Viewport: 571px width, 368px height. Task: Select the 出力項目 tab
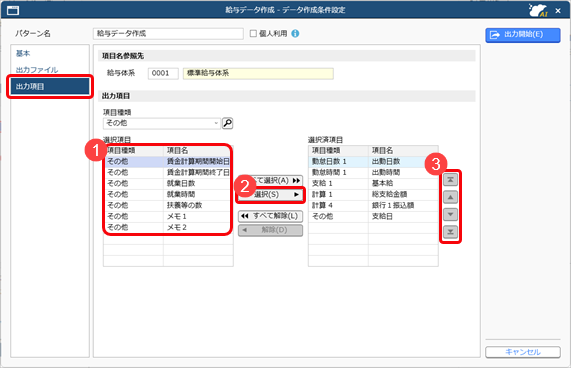(50, 87)
